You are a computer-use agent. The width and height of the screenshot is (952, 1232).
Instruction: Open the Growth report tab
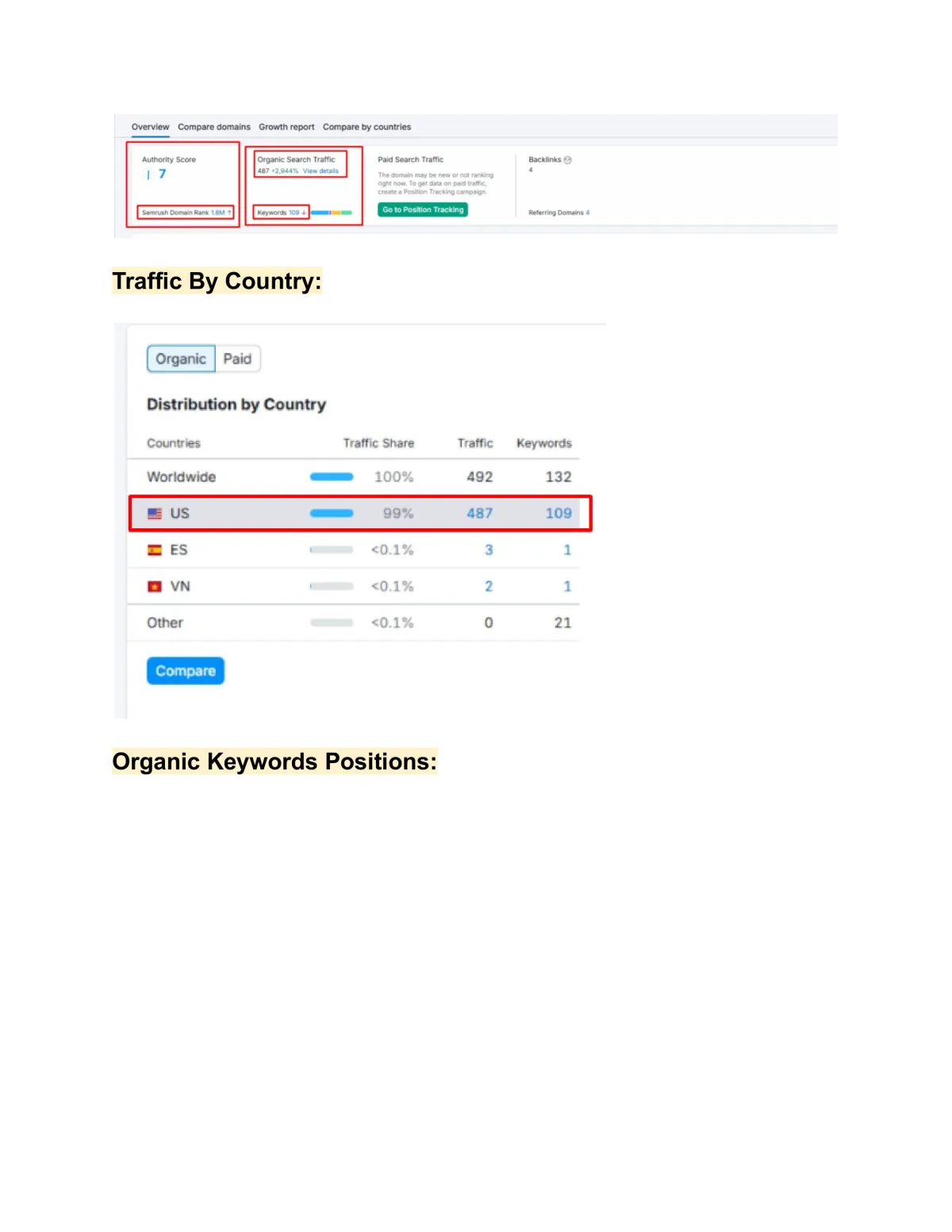tap(286, 127)
